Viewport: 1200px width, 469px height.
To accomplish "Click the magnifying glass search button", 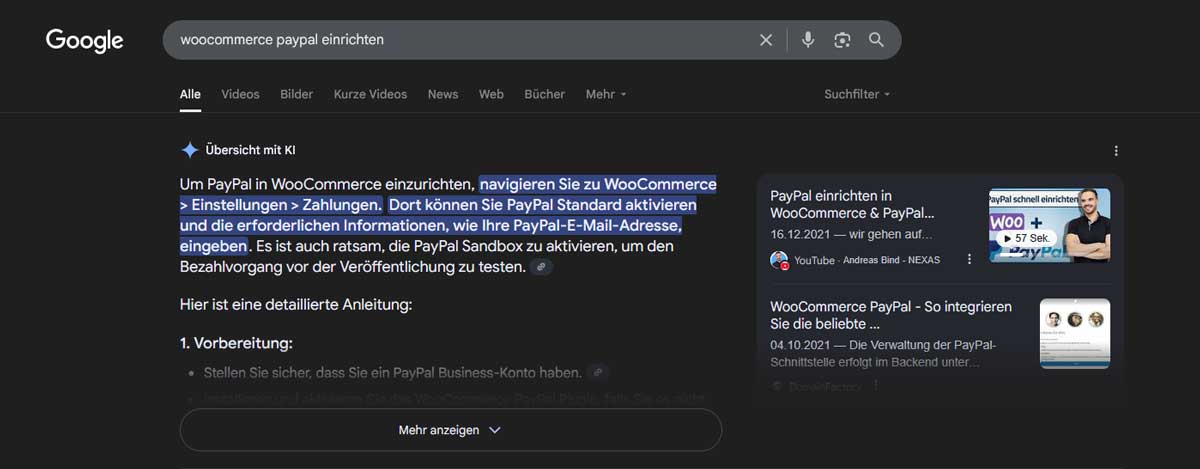I will coord(876,40).
